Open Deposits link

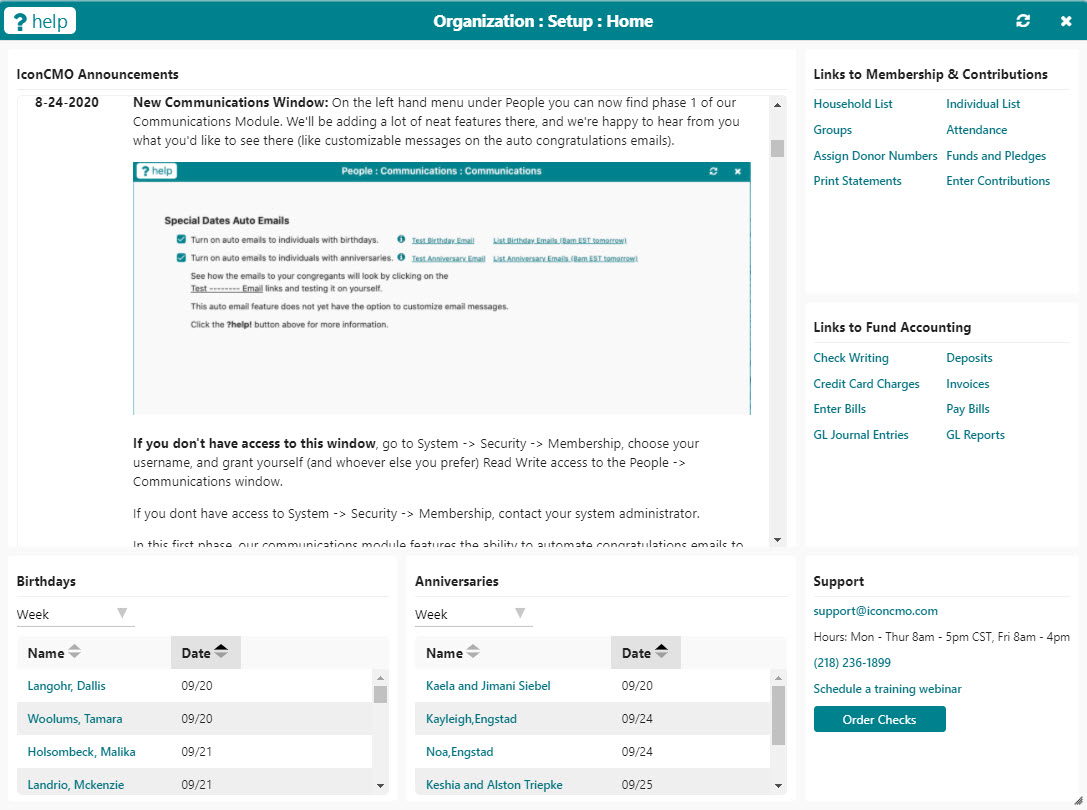tap(969, 358)
